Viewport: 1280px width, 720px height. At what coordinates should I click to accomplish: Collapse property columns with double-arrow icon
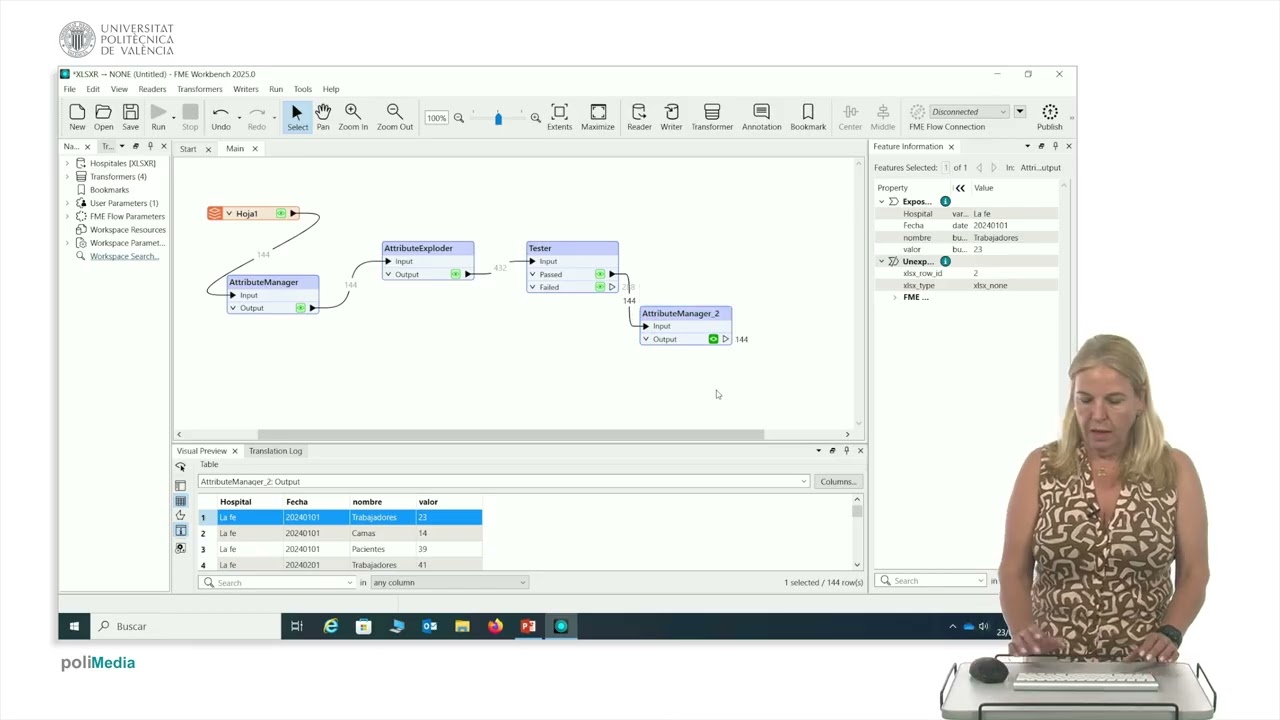960,188
